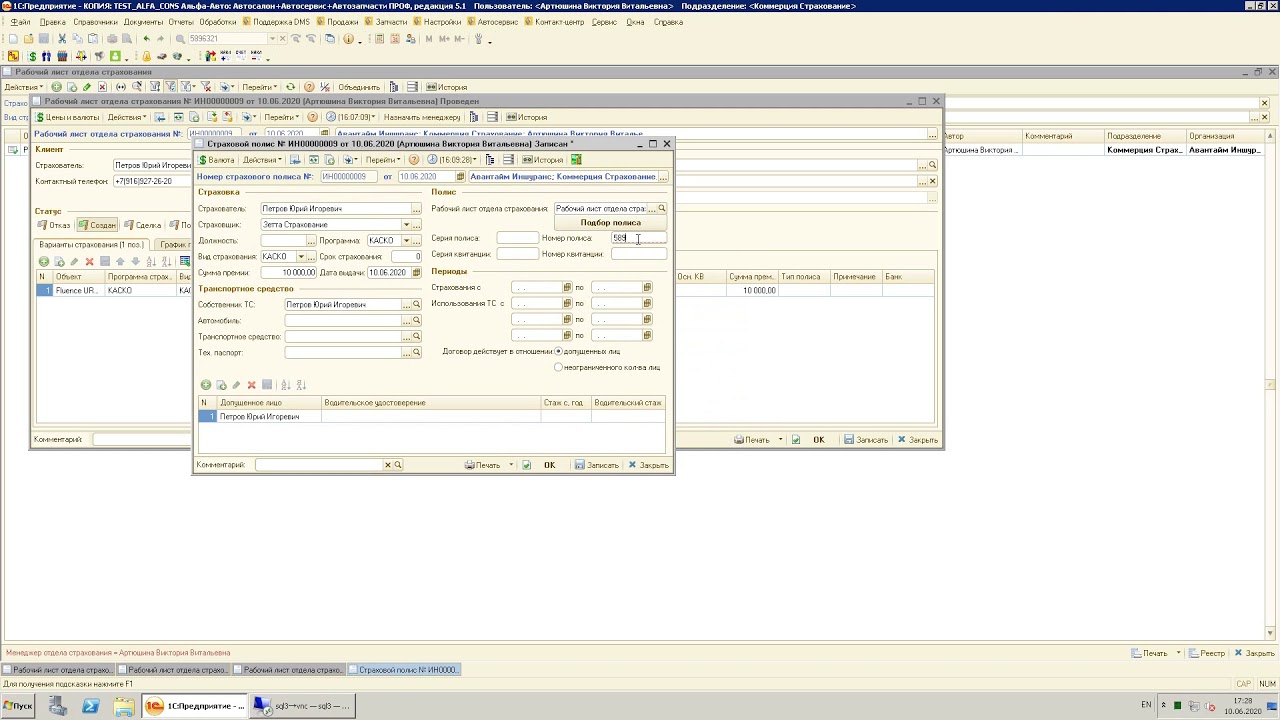Open the Документы menu

(143, 21)
